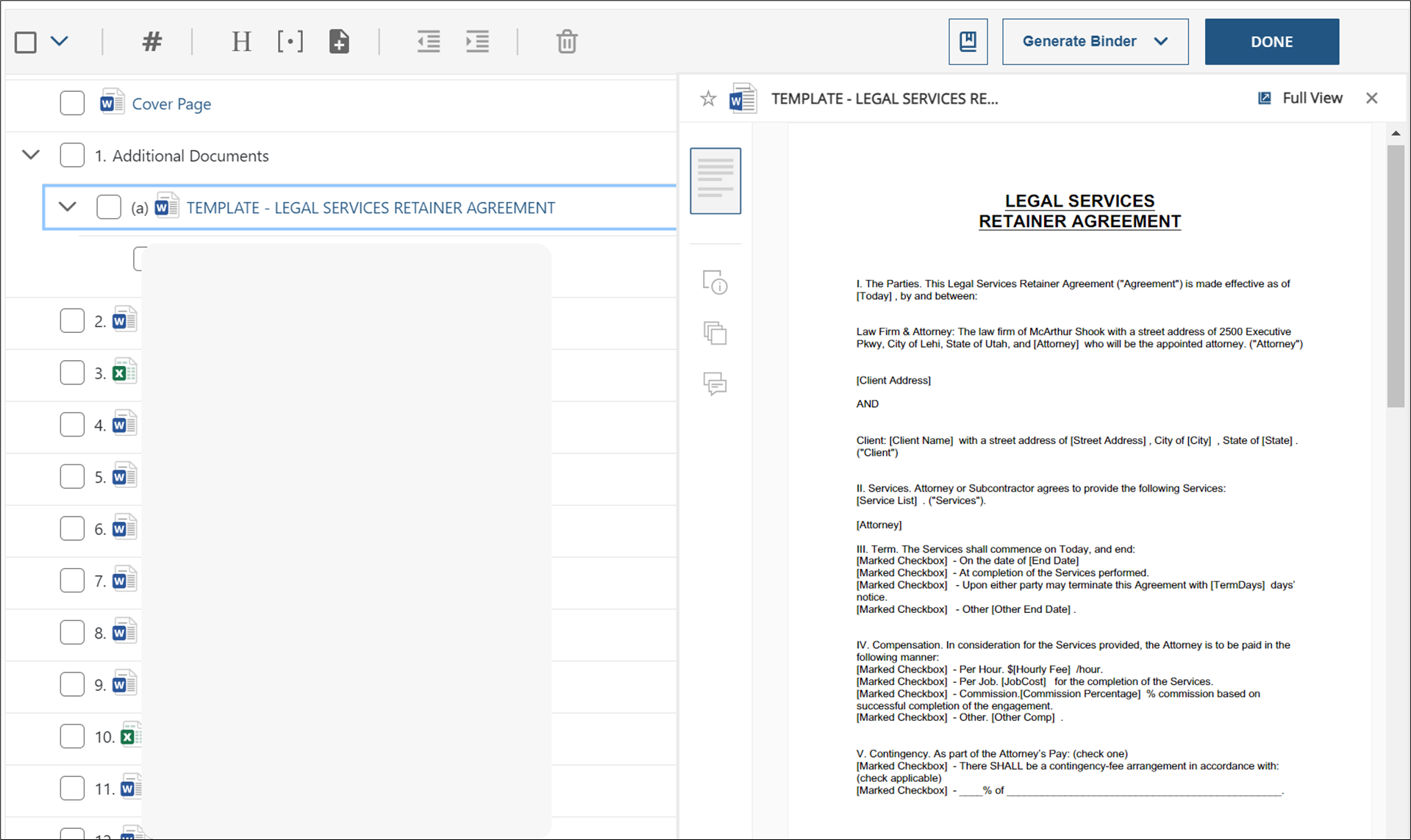Open the select-all dropdown arrow

60,41
